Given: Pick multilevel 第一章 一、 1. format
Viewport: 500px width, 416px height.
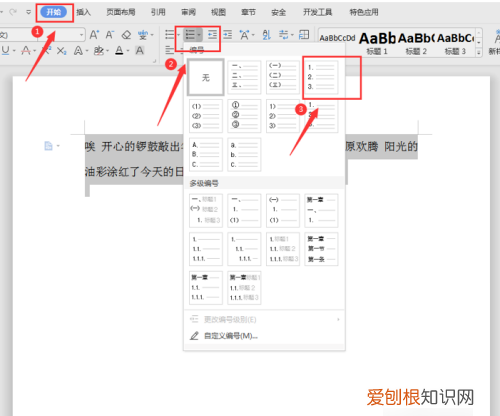Looking at the screenshot, I should pyautogui.click(x=321, y=211).
